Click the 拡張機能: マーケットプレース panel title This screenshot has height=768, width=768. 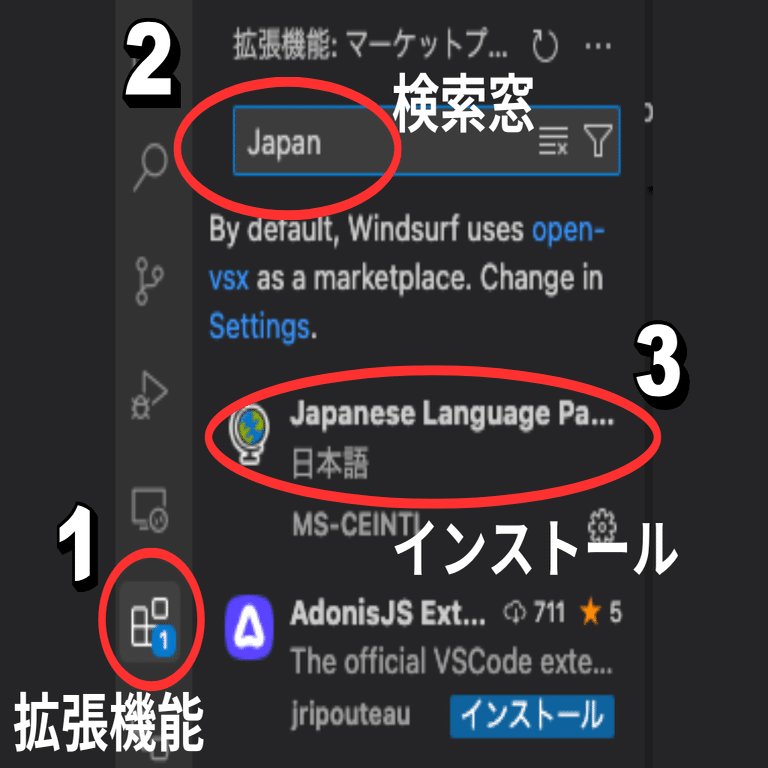pos(370,46)
